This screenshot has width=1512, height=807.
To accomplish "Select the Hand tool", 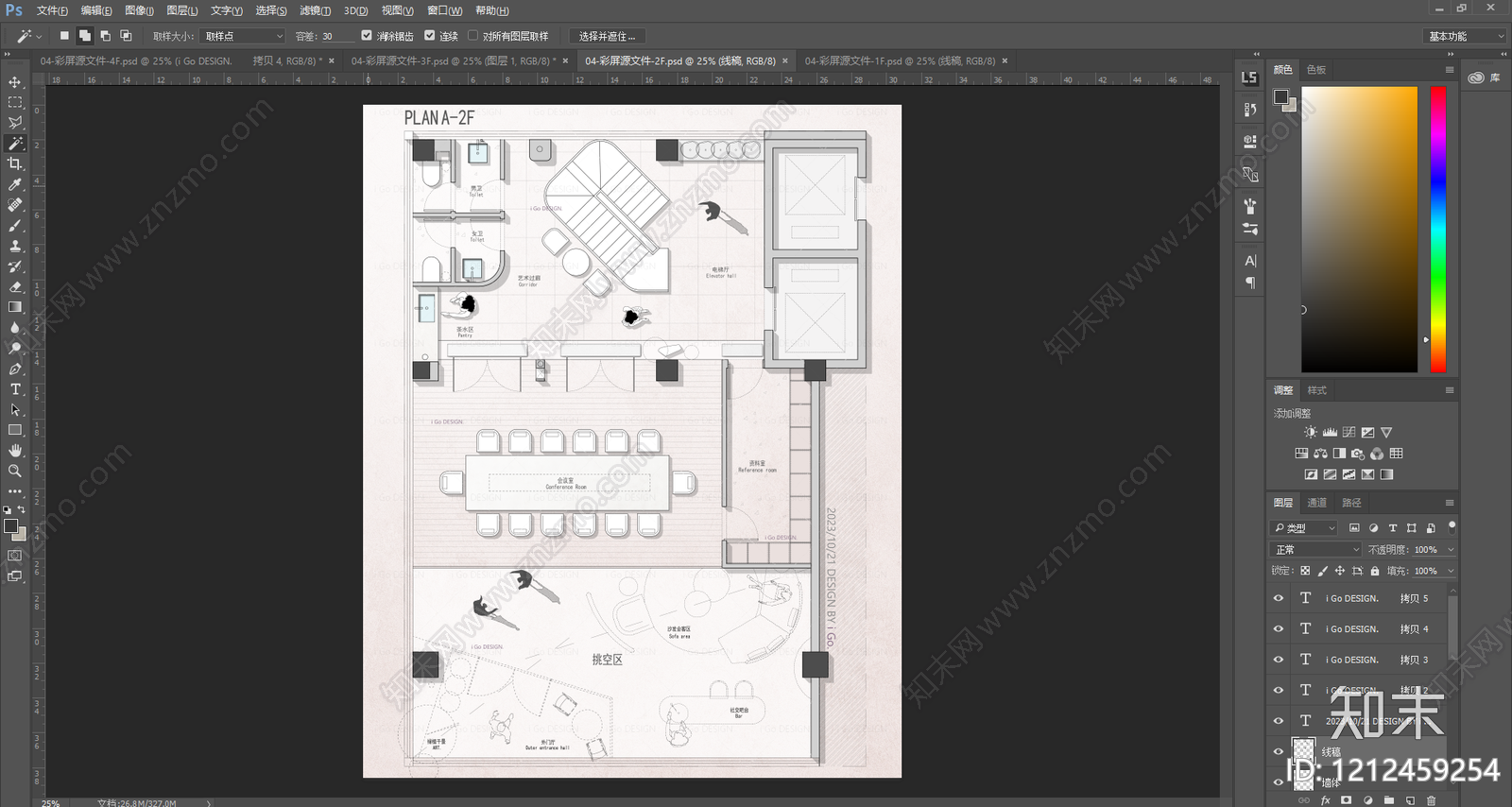I will pos(15,451).
